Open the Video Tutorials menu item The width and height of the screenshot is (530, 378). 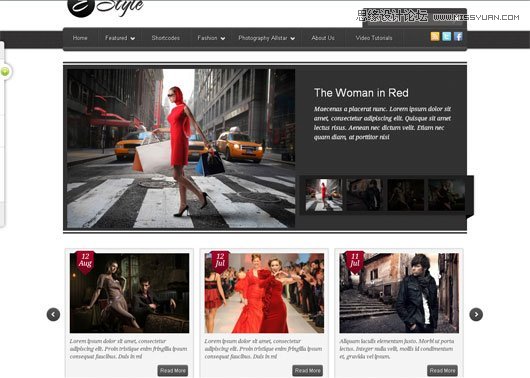pos(374,38)
